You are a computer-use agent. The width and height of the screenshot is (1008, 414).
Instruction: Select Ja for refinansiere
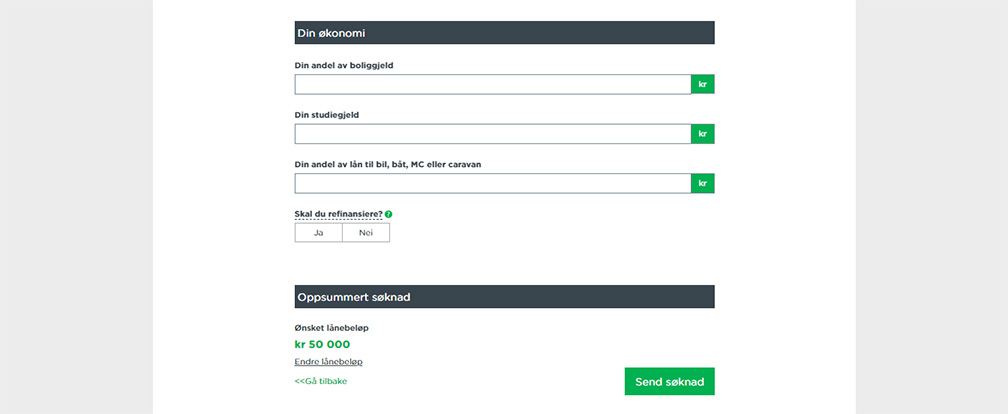[318, 233]
